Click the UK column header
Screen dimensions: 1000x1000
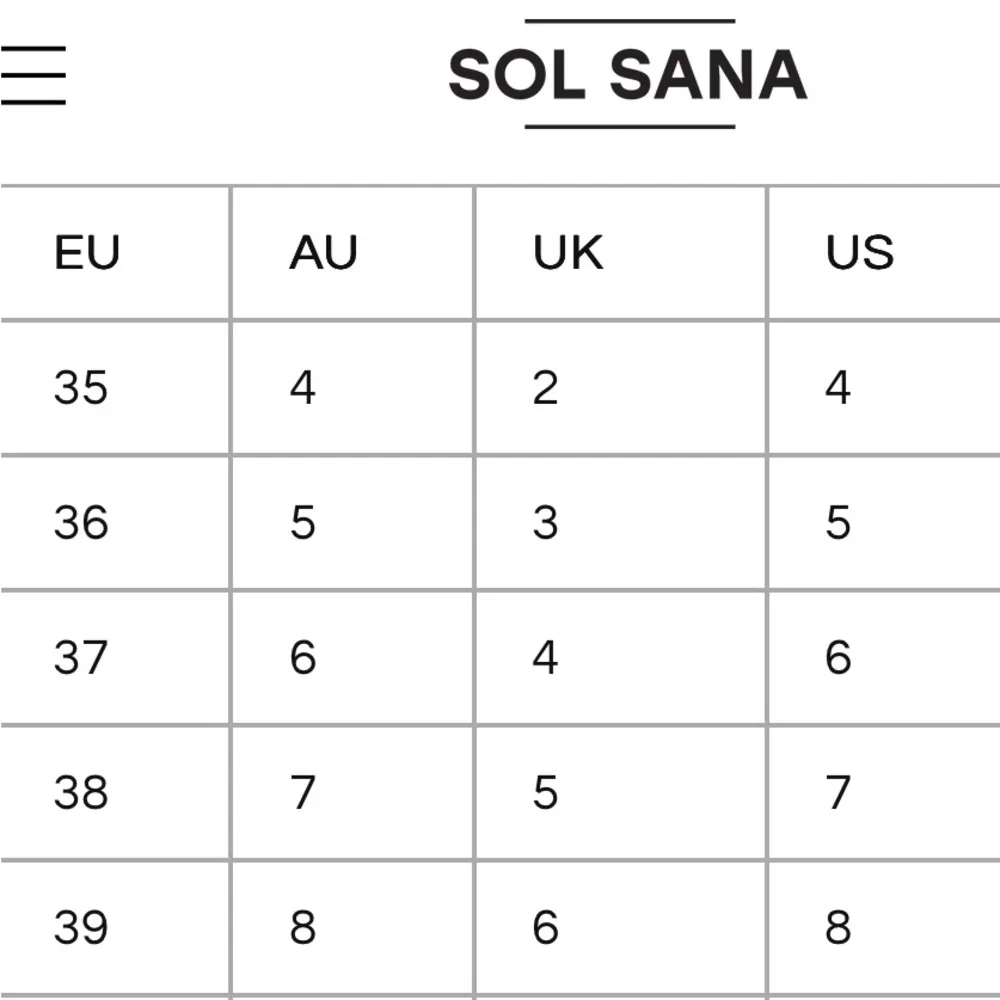[568, 253]
